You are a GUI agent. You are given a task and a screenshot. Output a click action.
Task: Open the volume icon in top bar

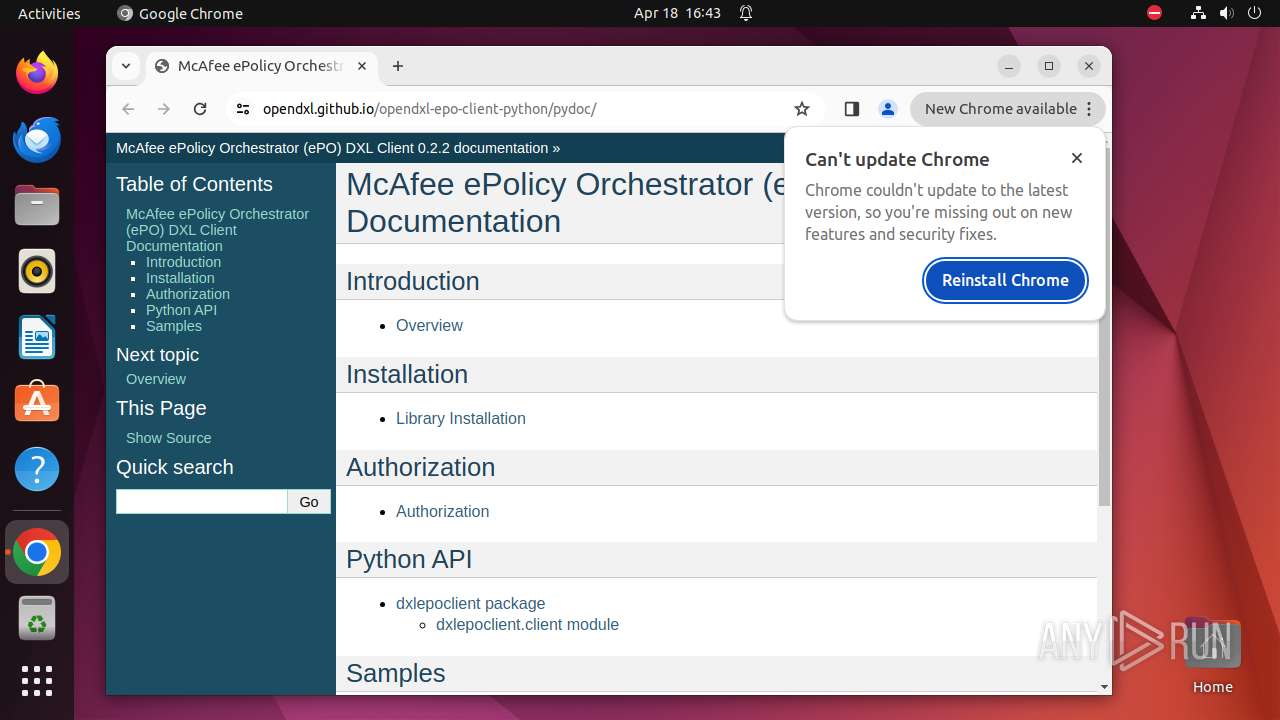point(1226,13)
